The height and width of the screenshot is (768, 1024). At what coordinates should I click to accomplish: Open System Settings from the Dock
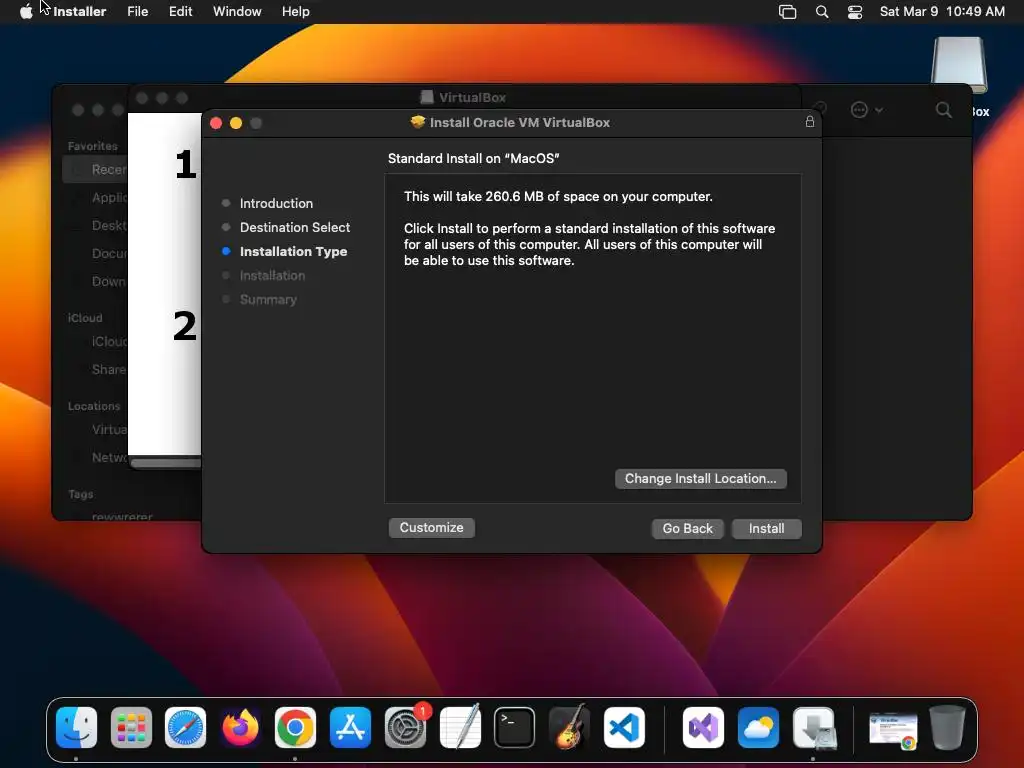coord(405,728)
